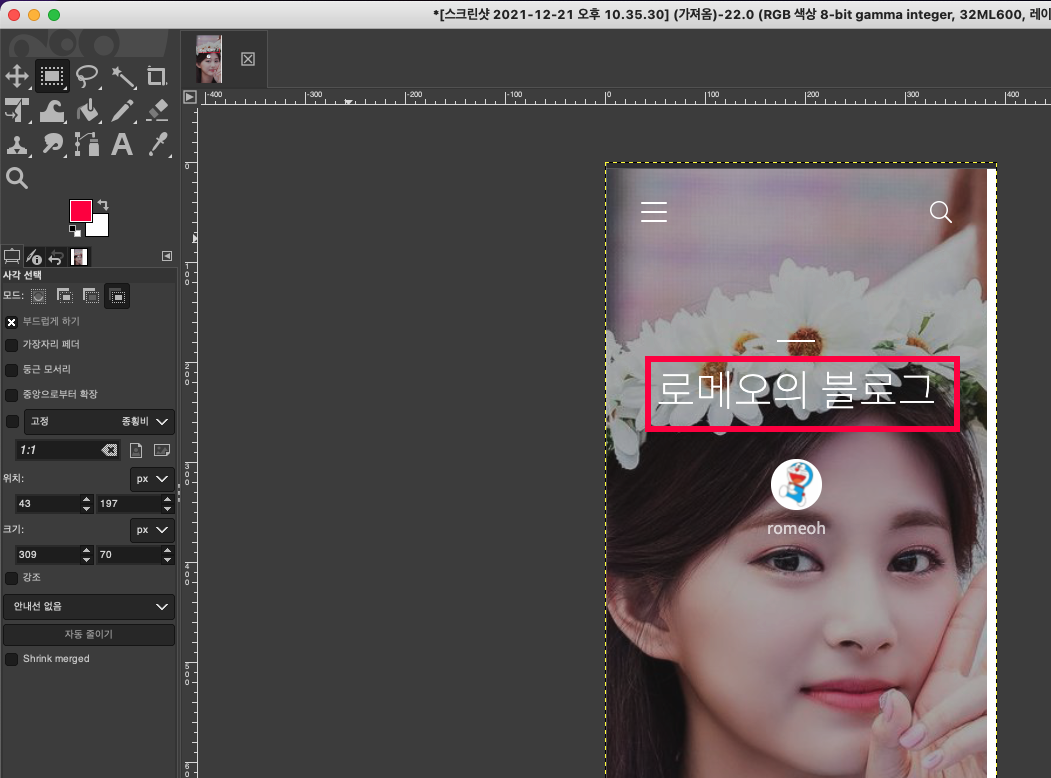Open the 안내선 없음 guides dropdown
The height and width of the screenshot is (778, 1051).
pos(89,606)
